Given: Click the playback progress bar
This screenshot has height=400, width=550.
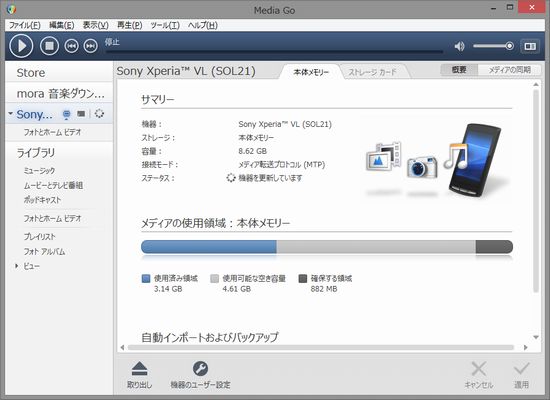Looking at the screenshot, I should click(274, 52).
